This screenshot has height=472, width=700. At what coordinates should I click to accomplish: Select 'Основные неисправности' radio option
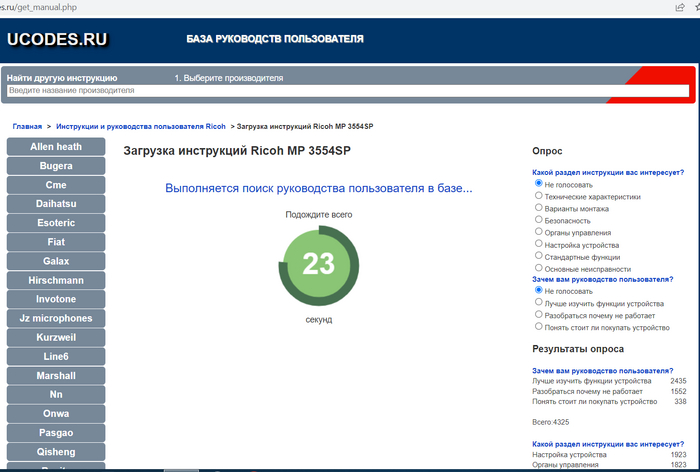(539, 268)
